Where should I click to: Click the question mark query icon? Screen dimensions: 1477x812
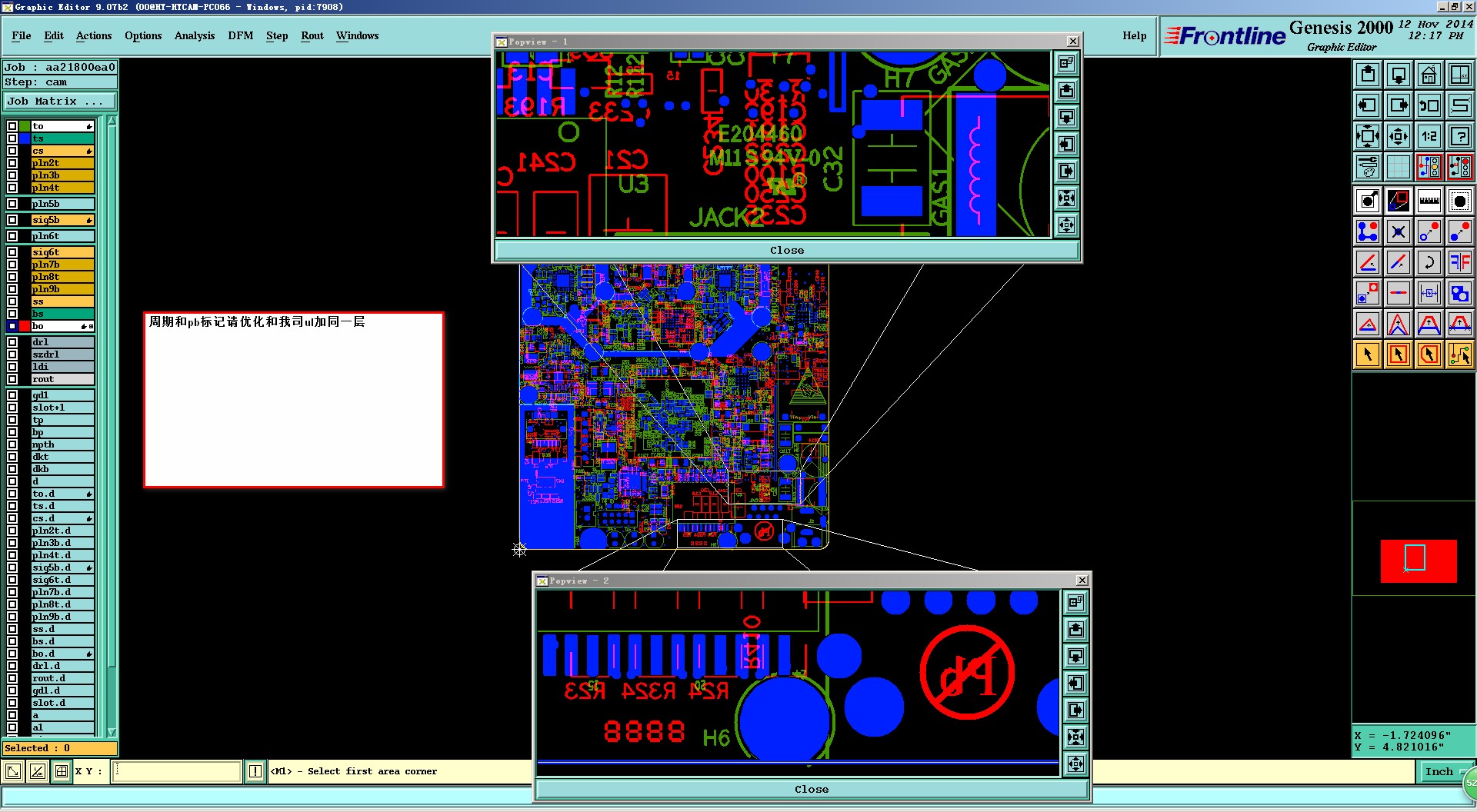pyautogui.click(x=1460, y=136)
